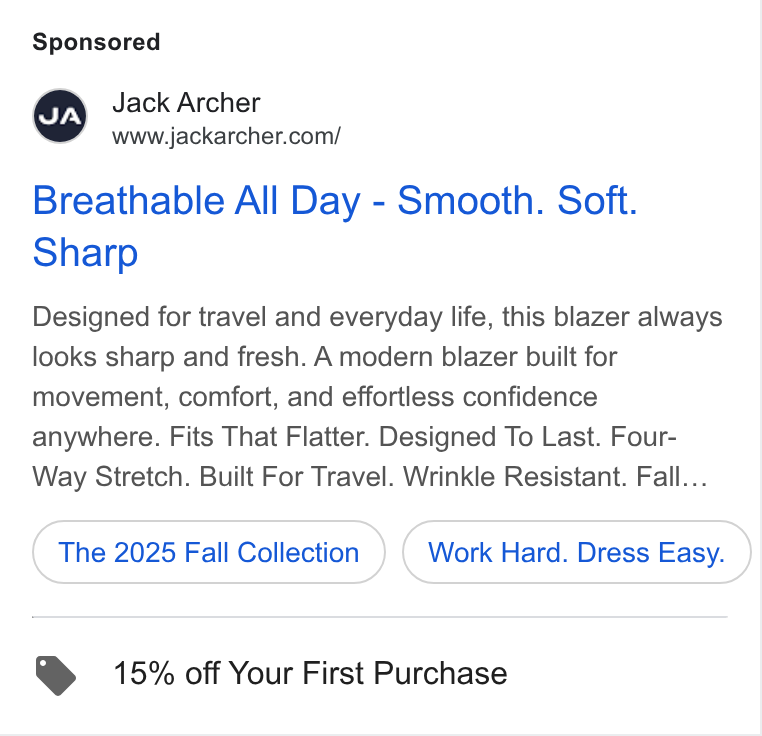Click the 'Built For Travel.' phrase
This screenshot has height=736, width=762.
click(x=296, y=476)
